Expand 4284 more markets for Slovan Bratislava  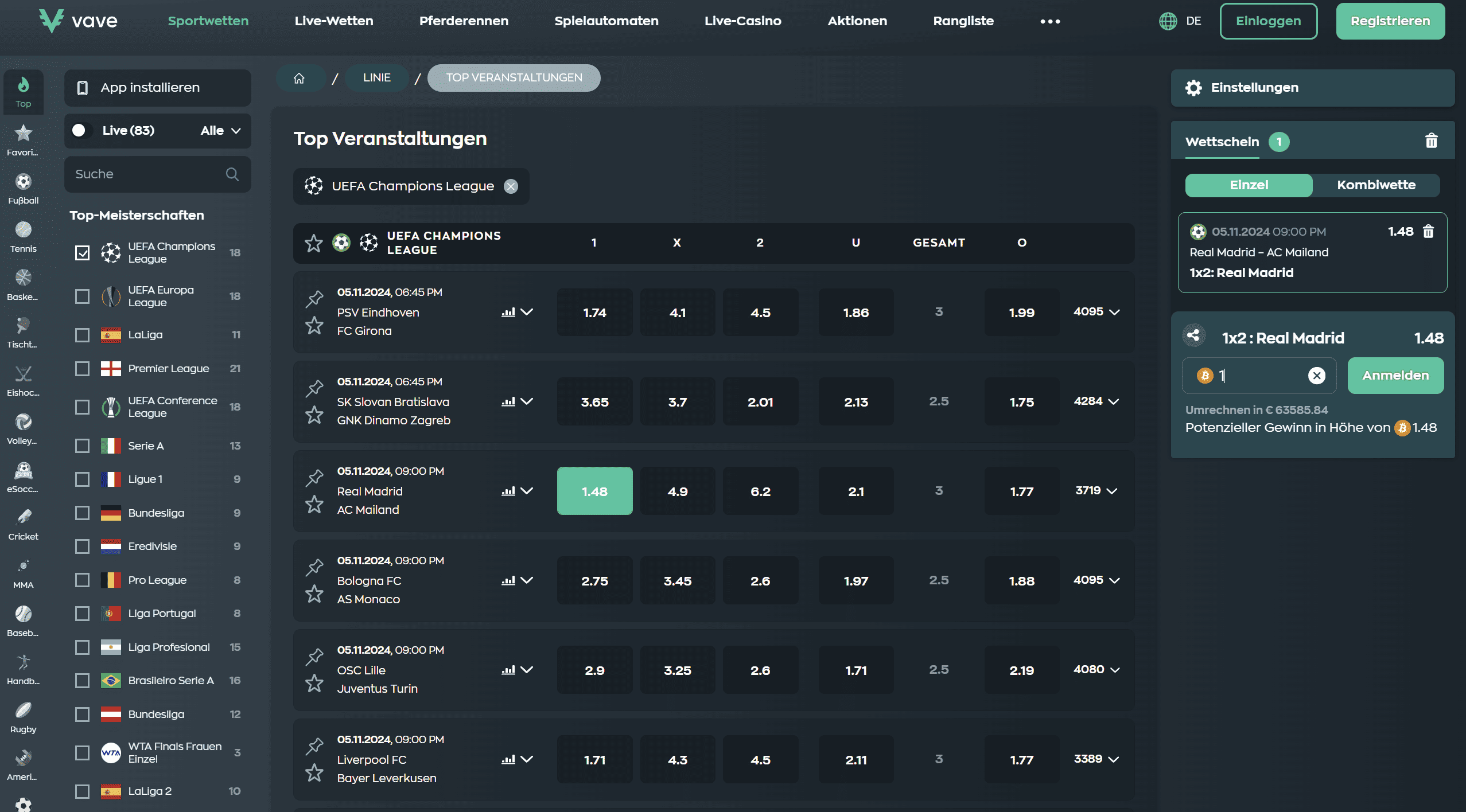click(x=1096, y=401)
